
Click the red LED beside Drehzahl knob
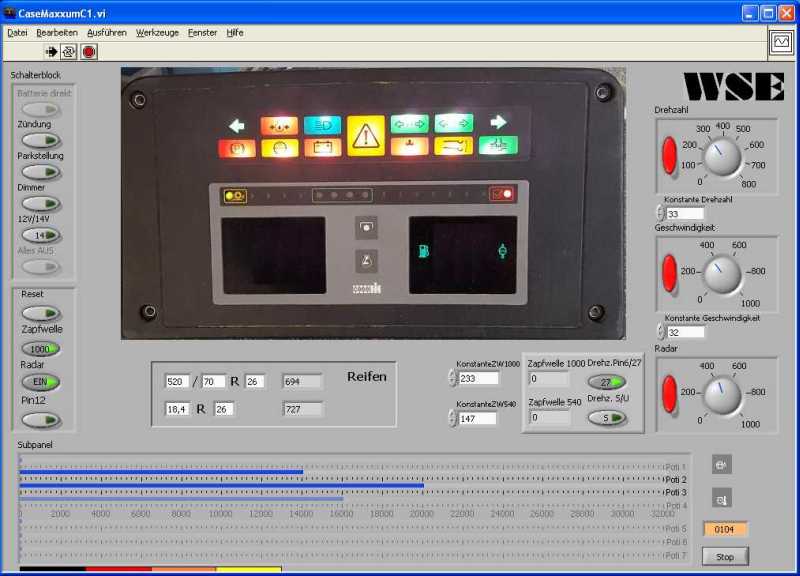click(669, 155)
